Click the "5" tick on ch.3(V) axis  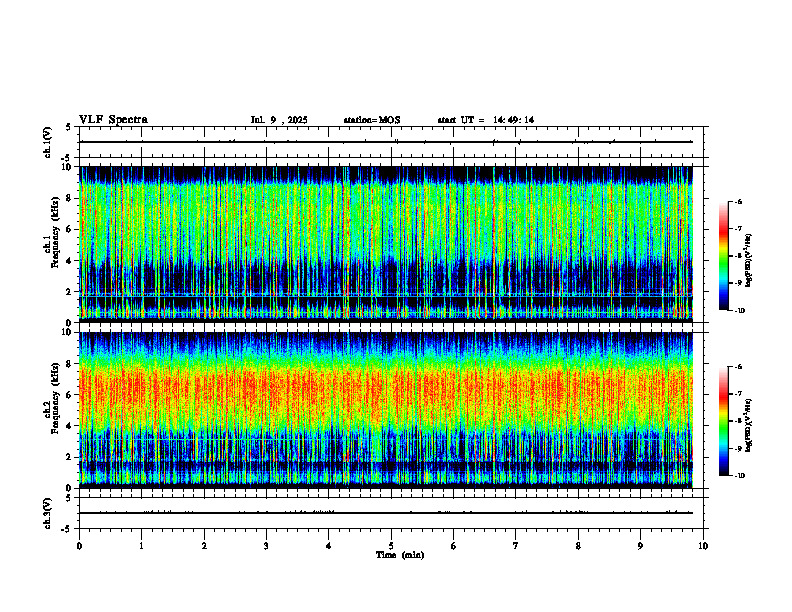point(68,499)
